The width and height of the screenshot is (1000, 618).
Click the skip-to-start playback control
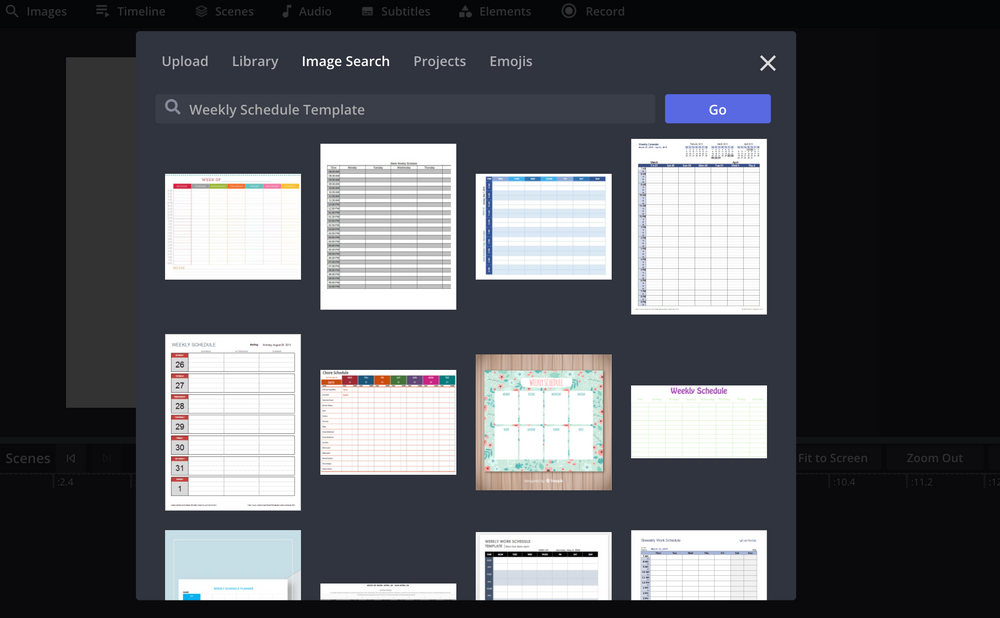point(70,457)
